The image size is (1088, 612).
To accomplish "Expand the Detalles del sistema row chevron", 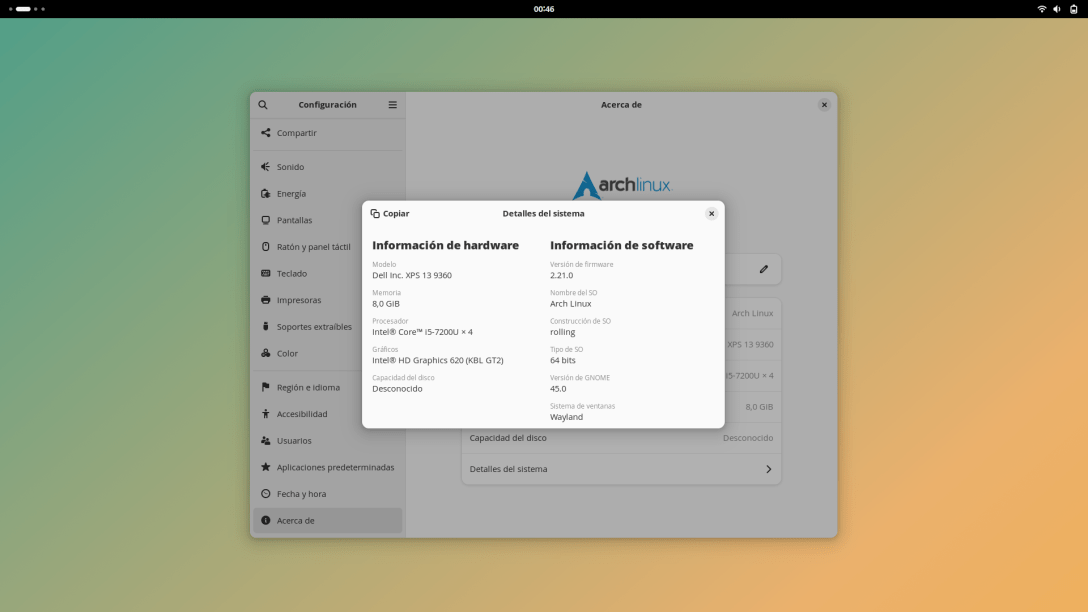I will coord(769,469).
